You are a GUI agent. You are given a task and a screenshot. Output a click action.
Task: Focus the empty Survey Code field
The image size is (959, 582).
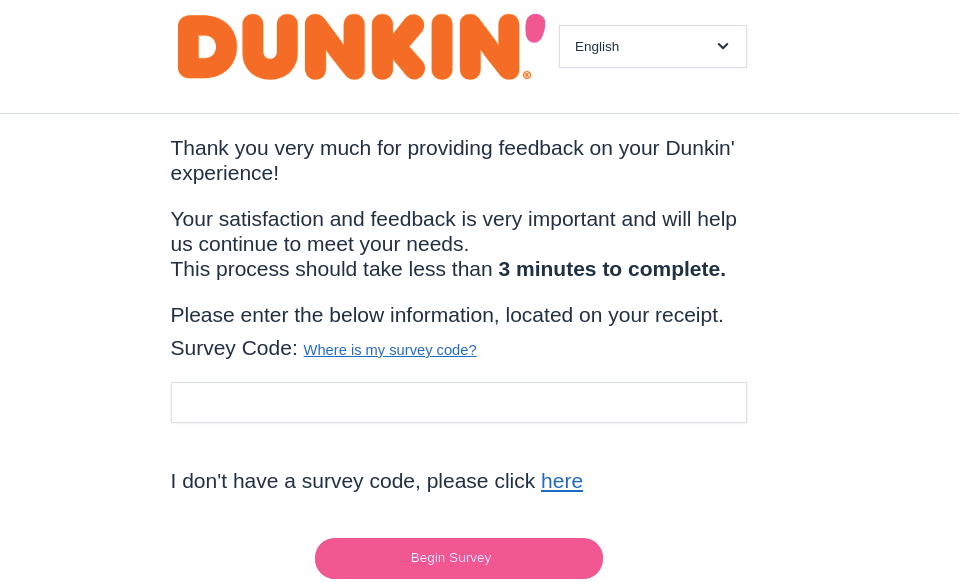coord(458,402)
